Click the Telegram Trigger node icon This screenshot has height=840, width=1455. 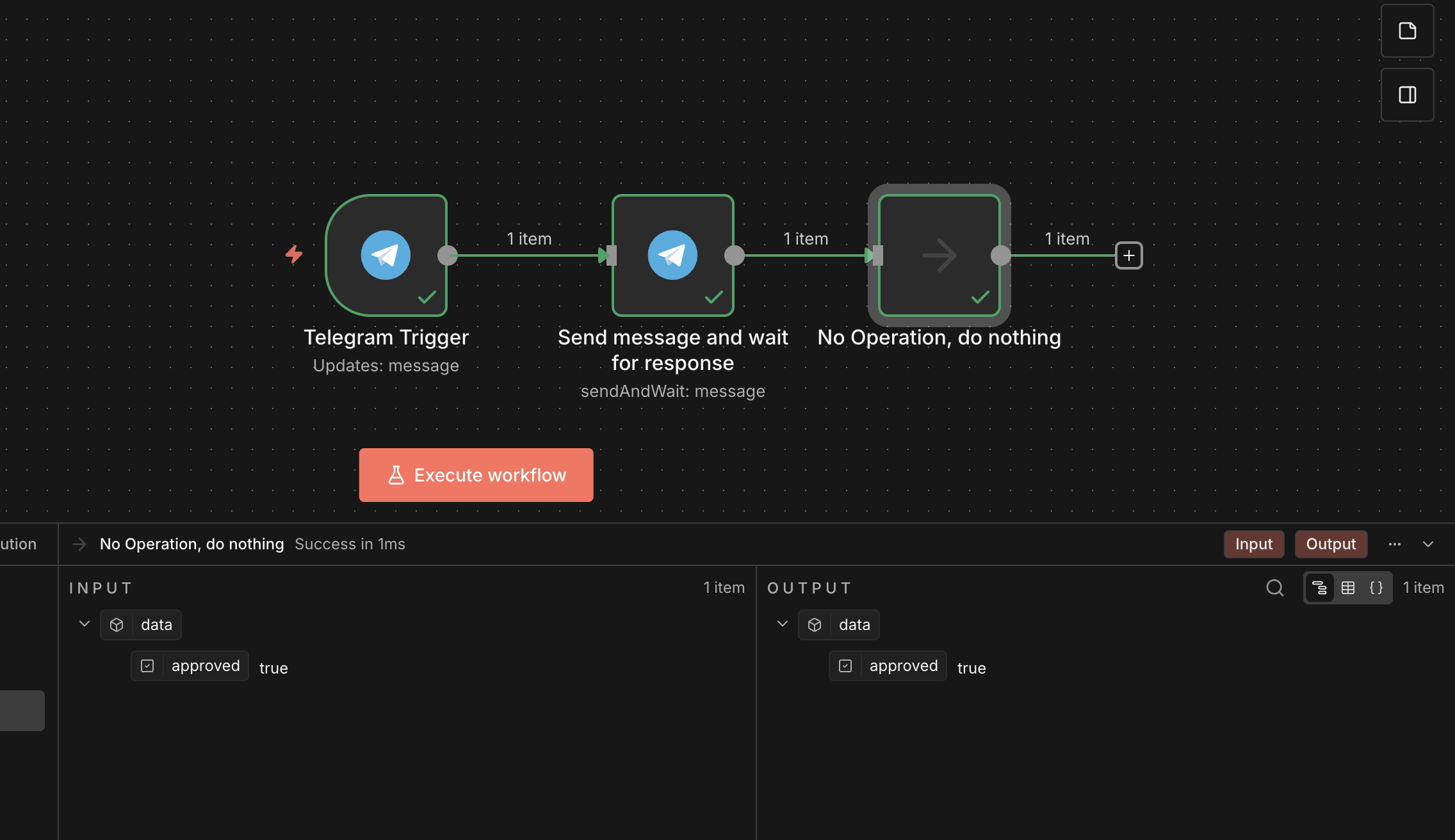[386, 255]
